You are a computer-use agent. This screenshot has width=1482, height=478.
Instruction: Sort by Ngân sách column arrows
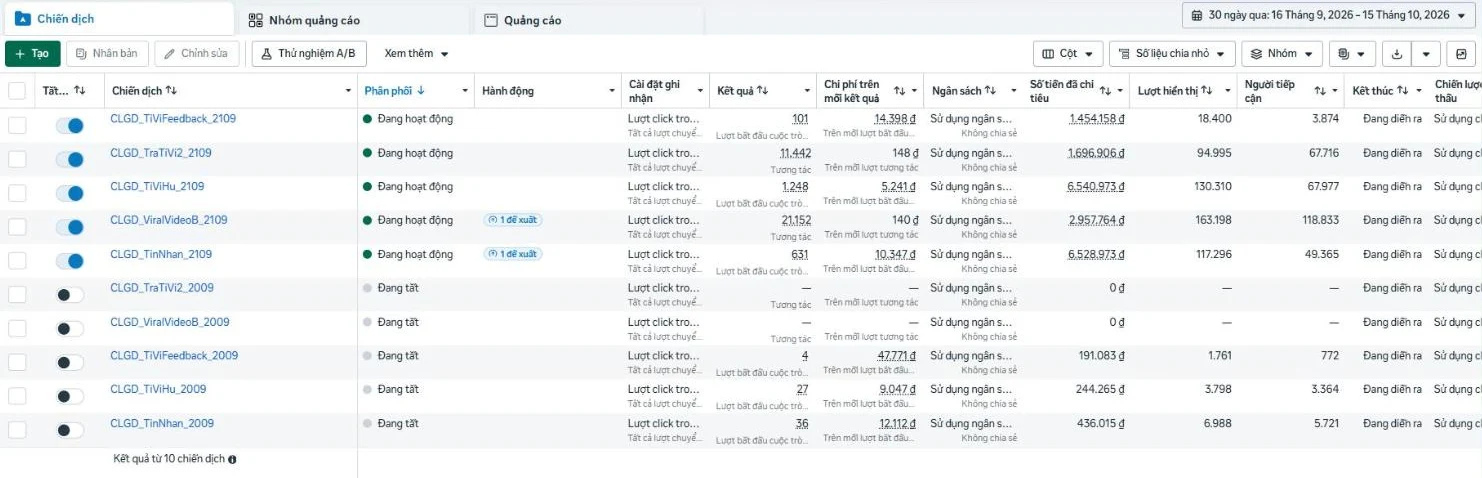(x=990, y=91)
